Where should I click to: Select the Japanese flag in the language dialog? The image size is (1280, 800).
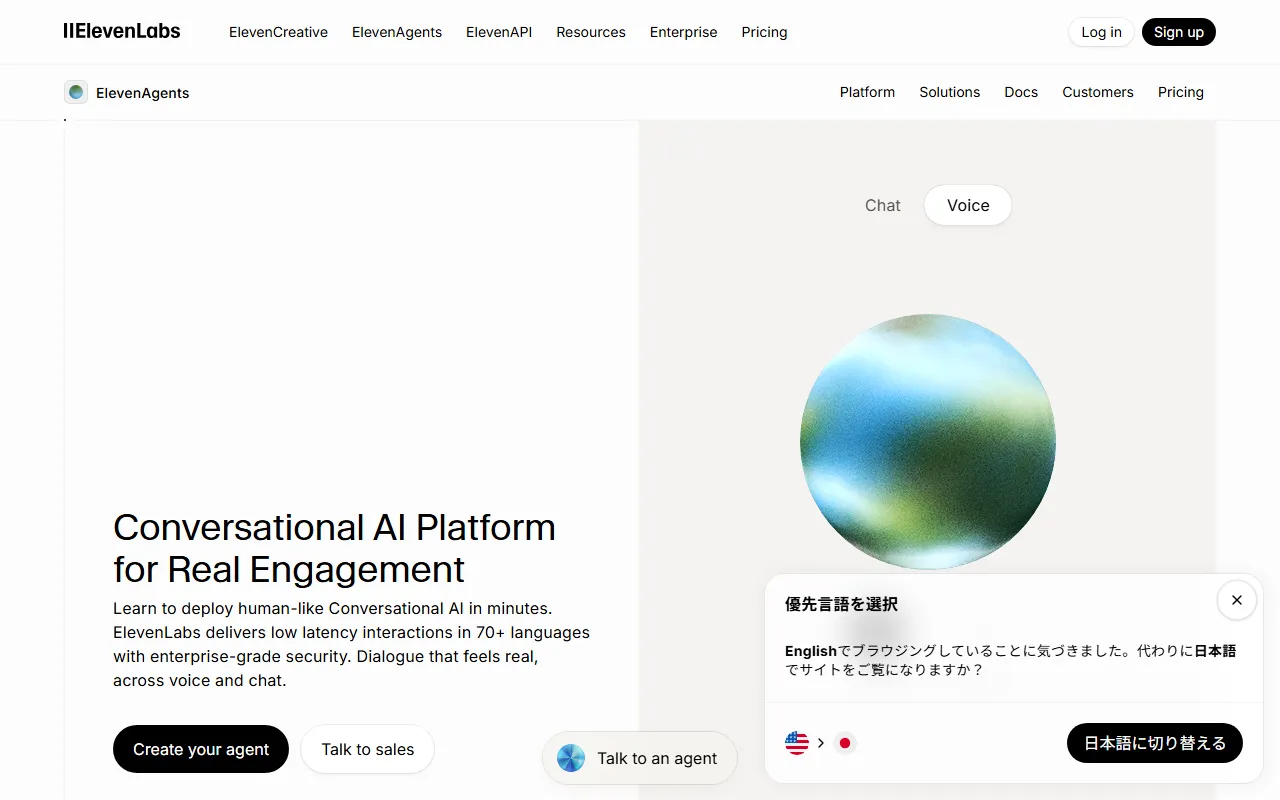click(x=845, y=743)
